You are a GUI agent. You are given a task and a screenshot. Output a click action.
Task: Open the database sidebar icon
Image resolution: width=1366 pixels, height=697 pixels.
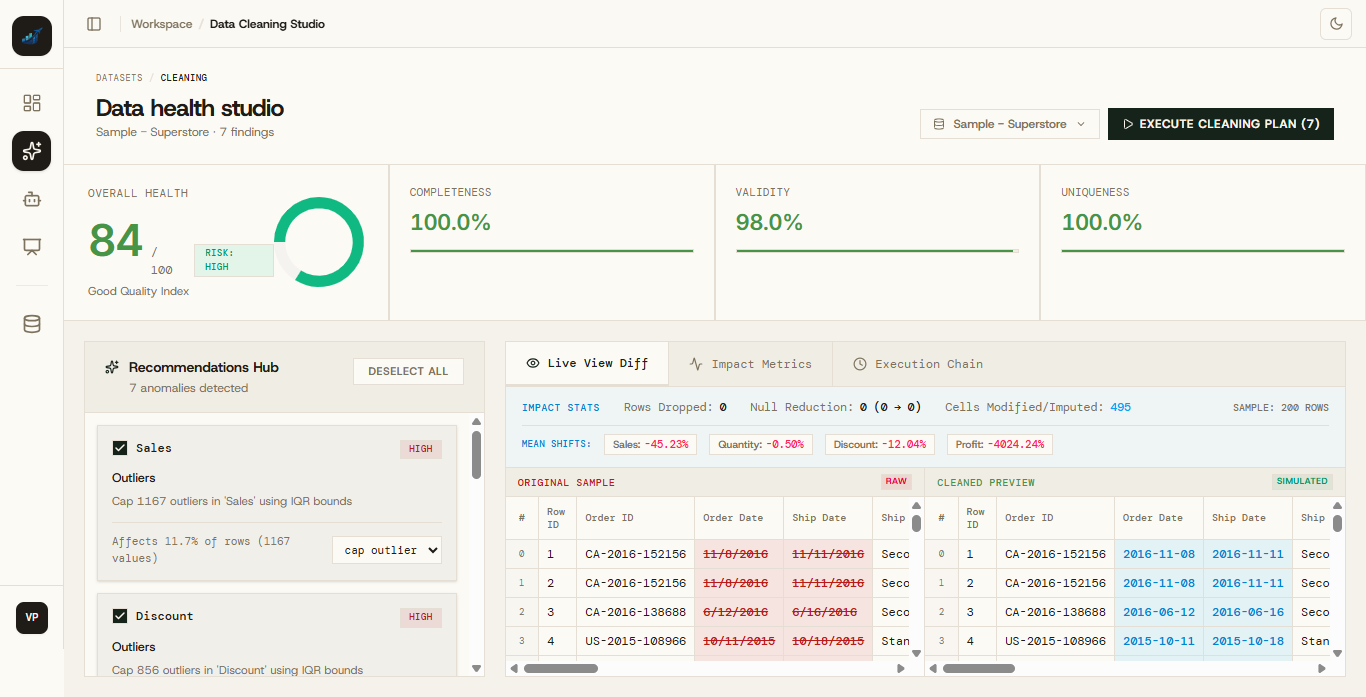[x=32, y=324]
